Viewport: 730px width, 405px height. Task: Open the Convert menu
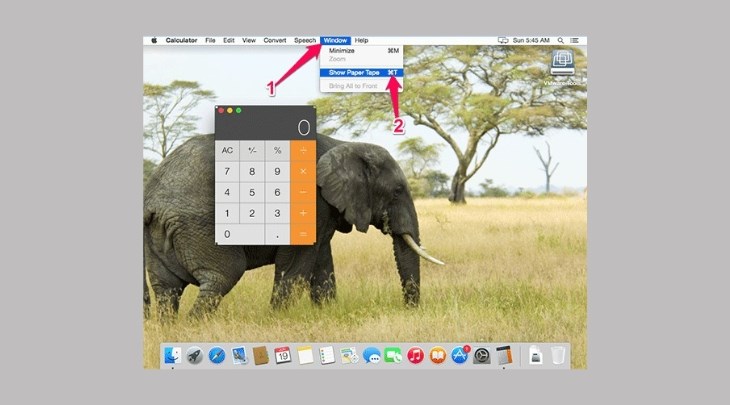click(x=275, y=40)
